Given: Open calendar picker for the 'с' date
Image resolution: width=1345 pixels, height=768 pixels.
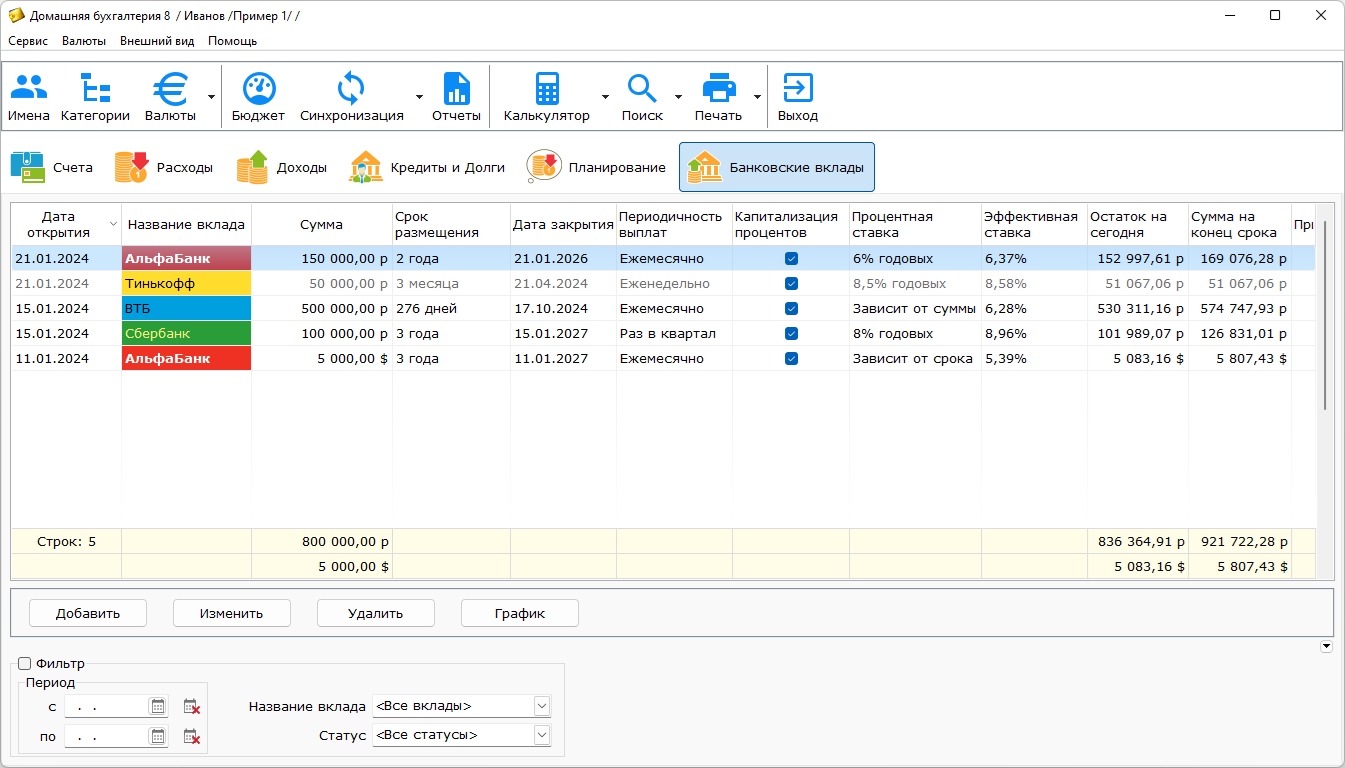Looking at the screenshot, I should click(157, 706).
